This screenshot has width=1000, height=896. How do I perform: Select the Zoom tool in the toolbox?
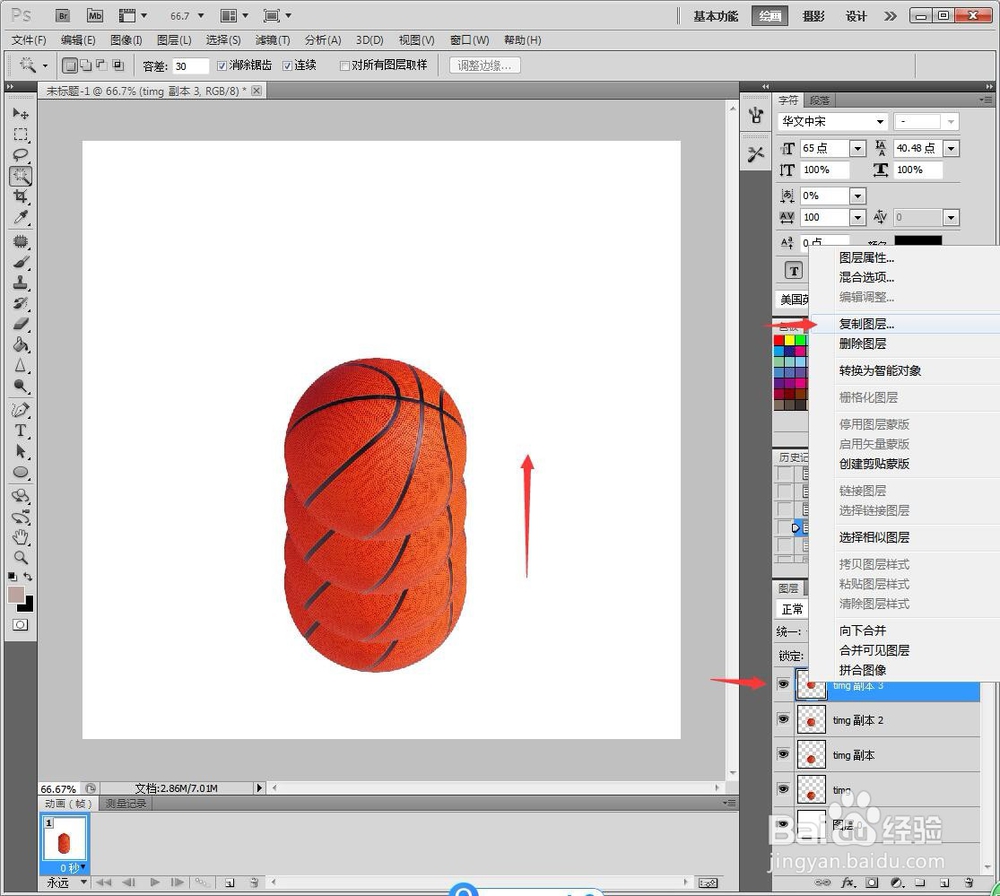point(22,557)
